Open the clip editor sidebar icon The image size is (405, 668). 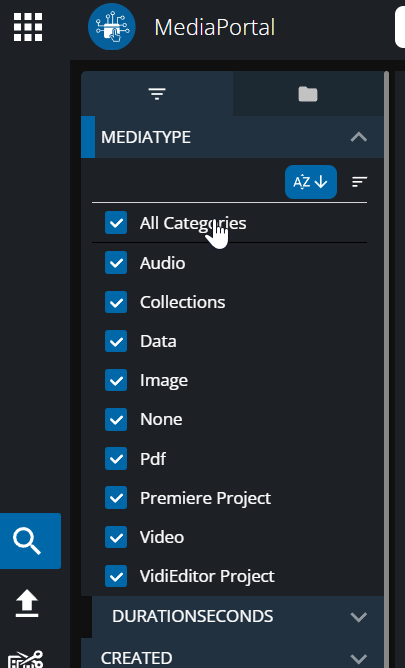26,658
